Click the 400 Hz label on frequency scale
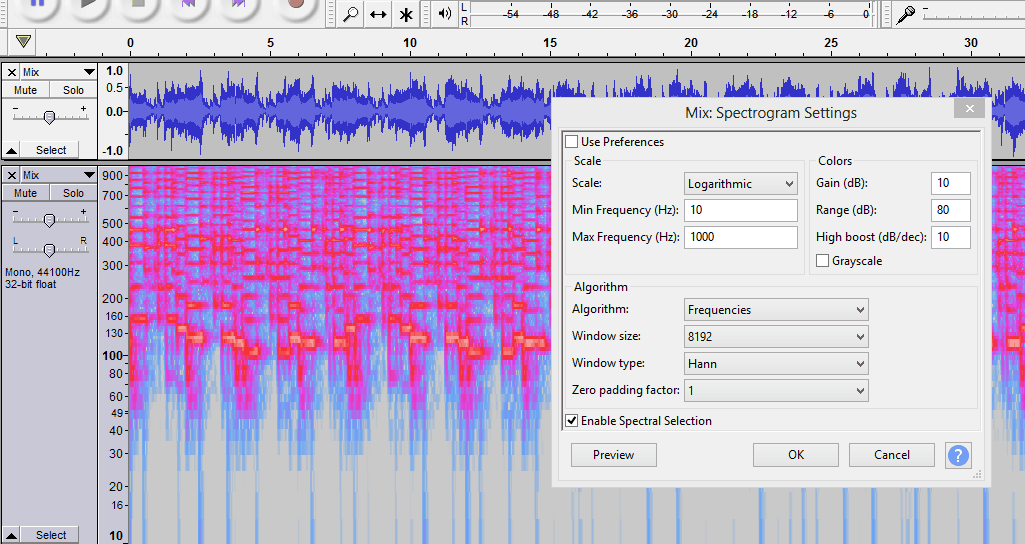This screenshot has width=1025, height=544. pos(112,242)
